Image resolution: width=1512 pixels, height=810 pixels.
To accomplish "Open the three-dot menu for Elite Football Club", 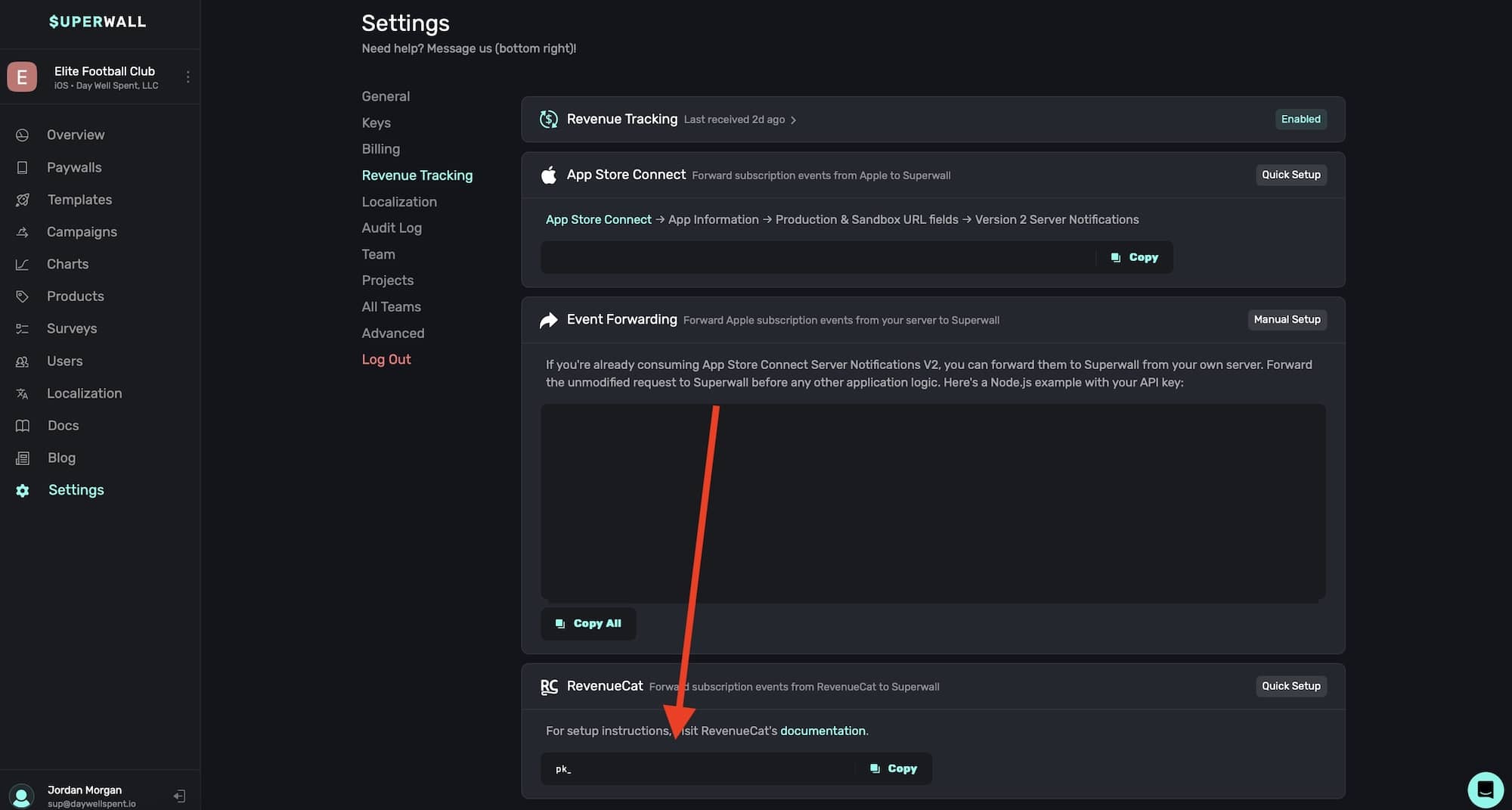I will pos(187,77).
